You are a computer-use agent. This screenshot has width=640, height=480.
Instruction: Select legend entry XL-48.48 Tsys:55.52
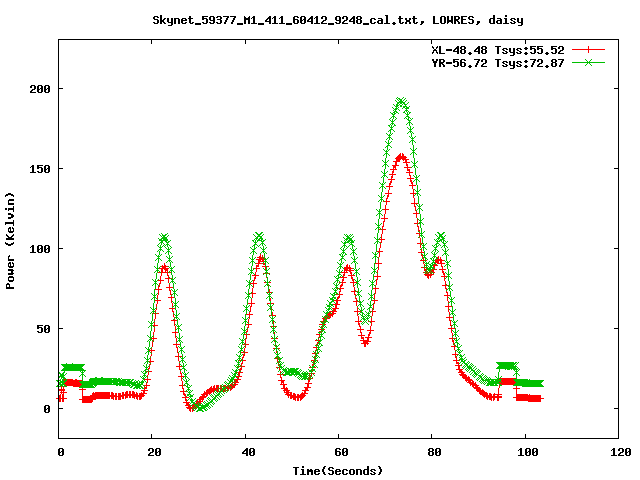[498, 50]
